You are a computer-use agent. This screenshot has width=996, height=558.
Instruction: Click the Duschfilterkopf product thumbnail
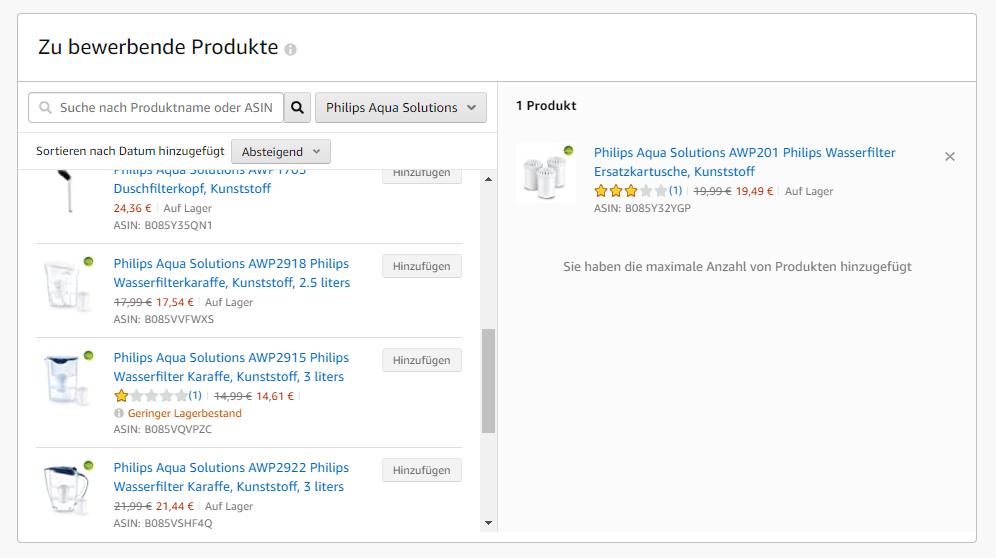66,192
